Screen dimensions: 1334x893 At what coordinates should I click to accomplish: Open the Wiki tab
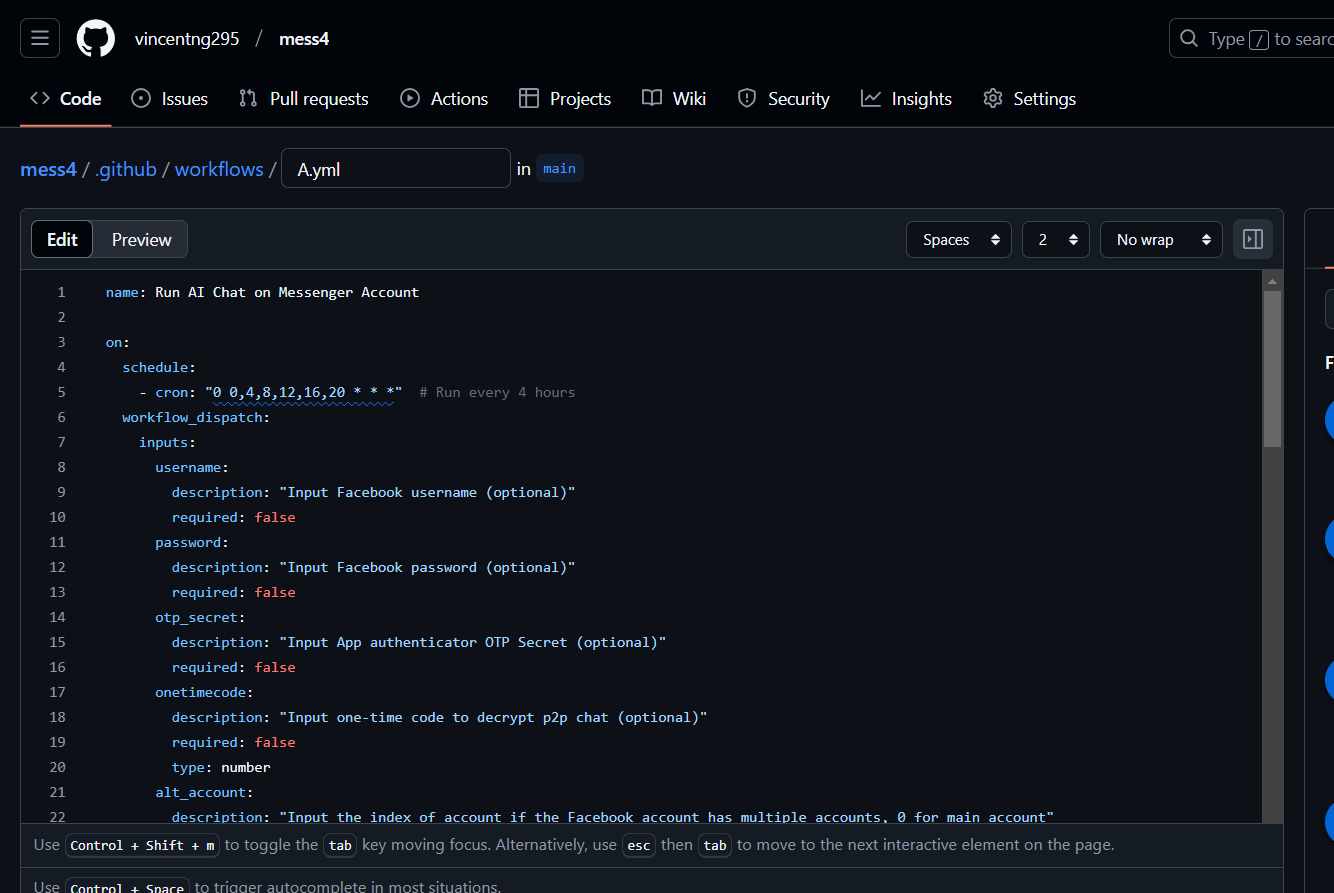click(674, 98)
